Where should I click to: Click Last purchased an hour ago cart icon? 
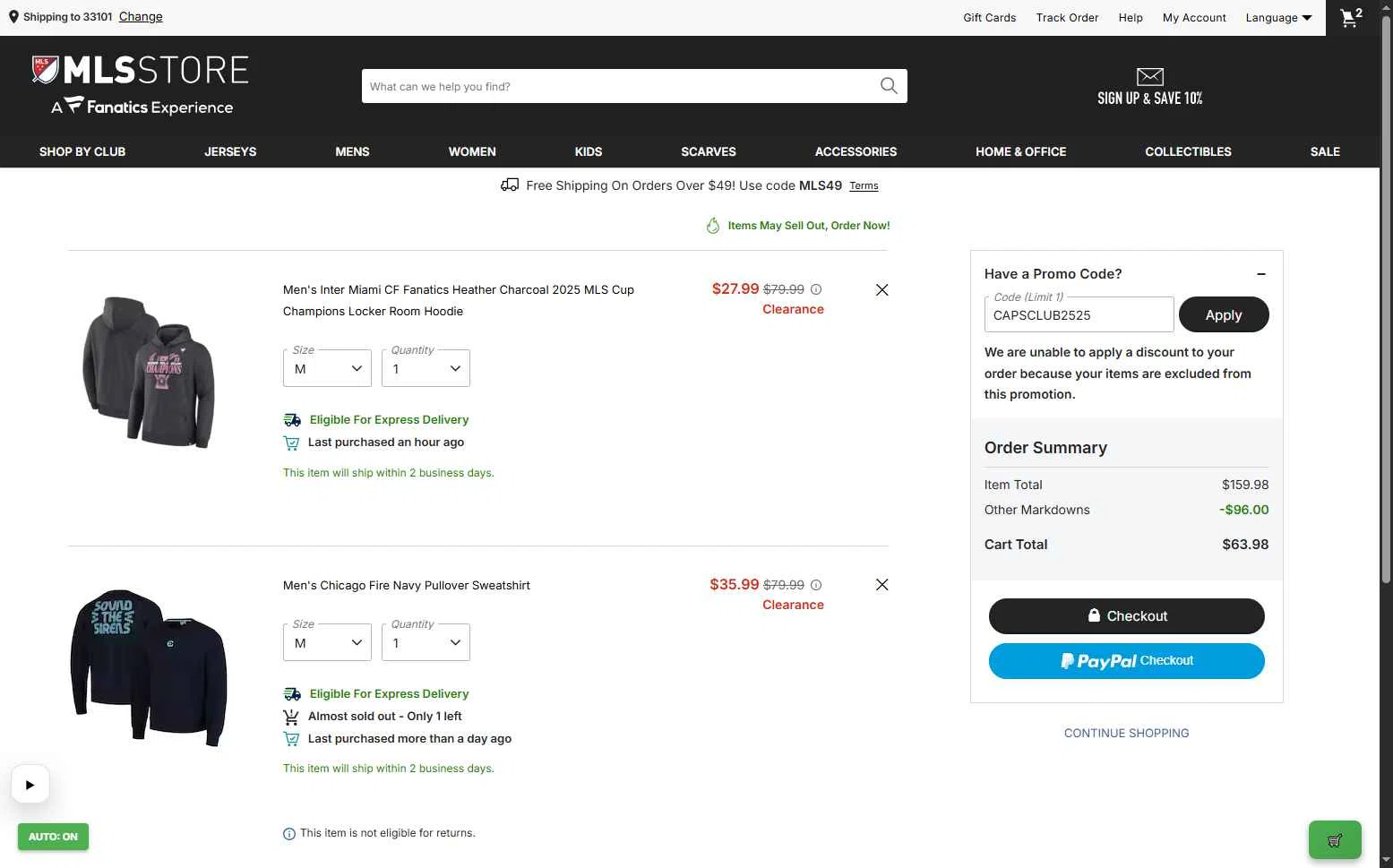291,443
